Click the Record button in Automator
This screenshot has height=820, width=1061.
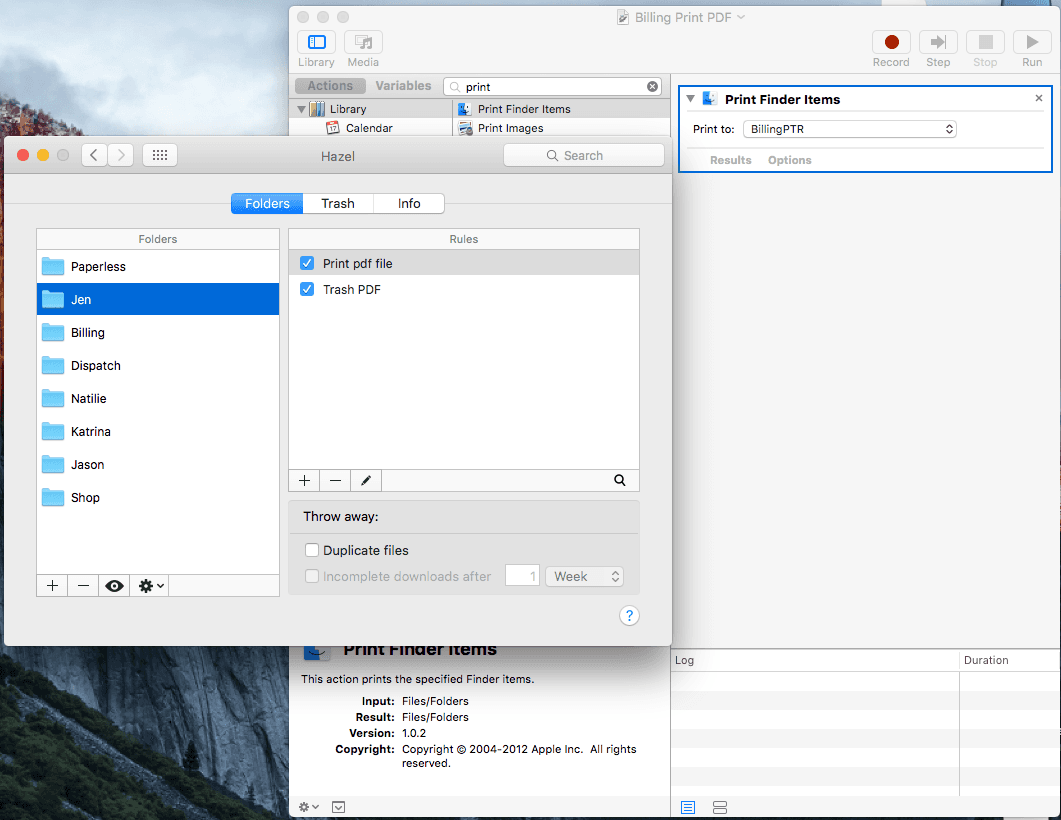(890, 43)
